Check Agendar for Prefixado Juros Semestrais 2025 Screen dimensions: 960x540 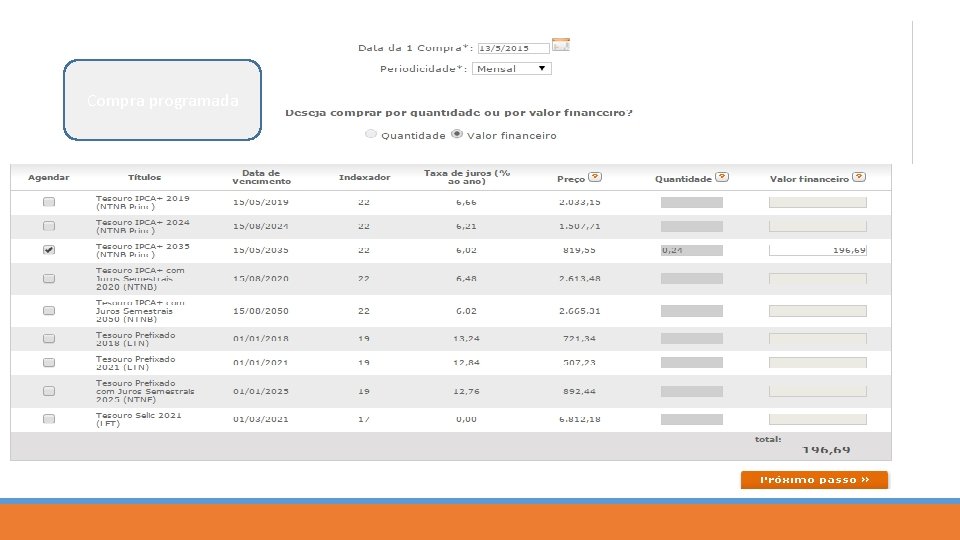click(49, 391)
